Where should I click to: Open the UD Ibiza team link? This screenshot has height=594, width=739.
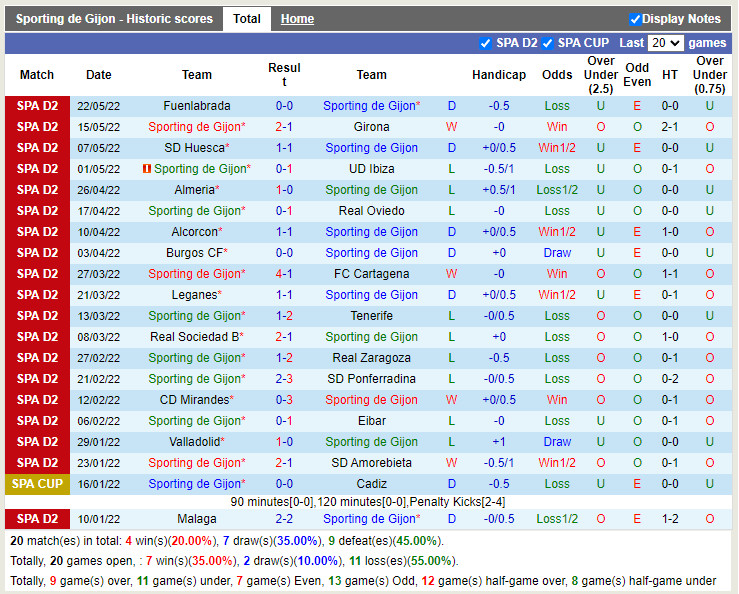pyautogui.click(x=371, y=169)
